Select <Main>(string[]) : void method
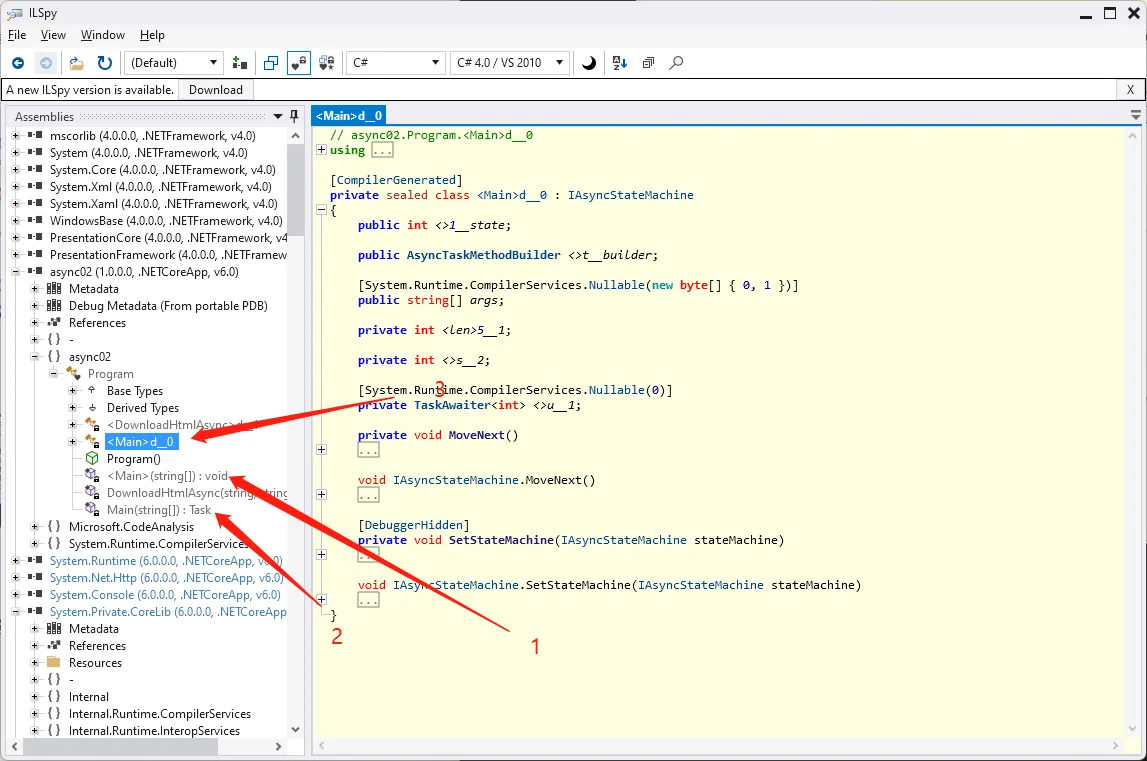This screenshot has width=1147, height=761. pos(168,476)
